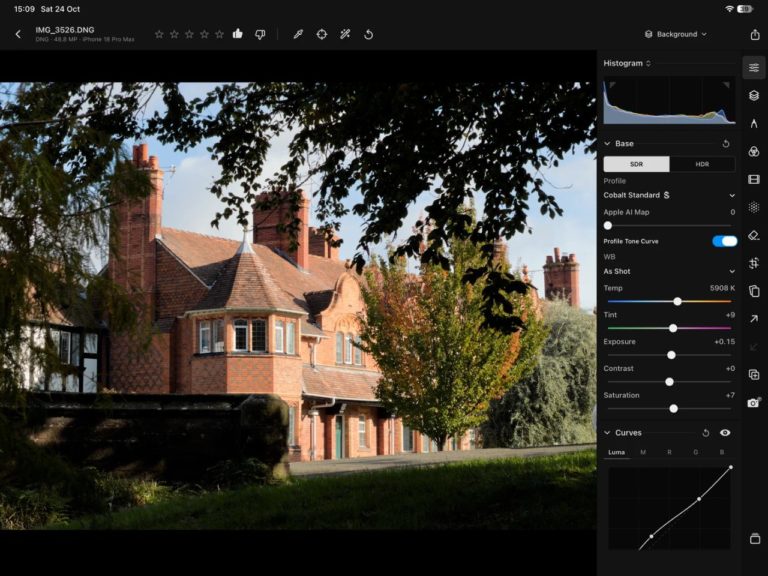Click the house photo in the canvas

point(298,306)
